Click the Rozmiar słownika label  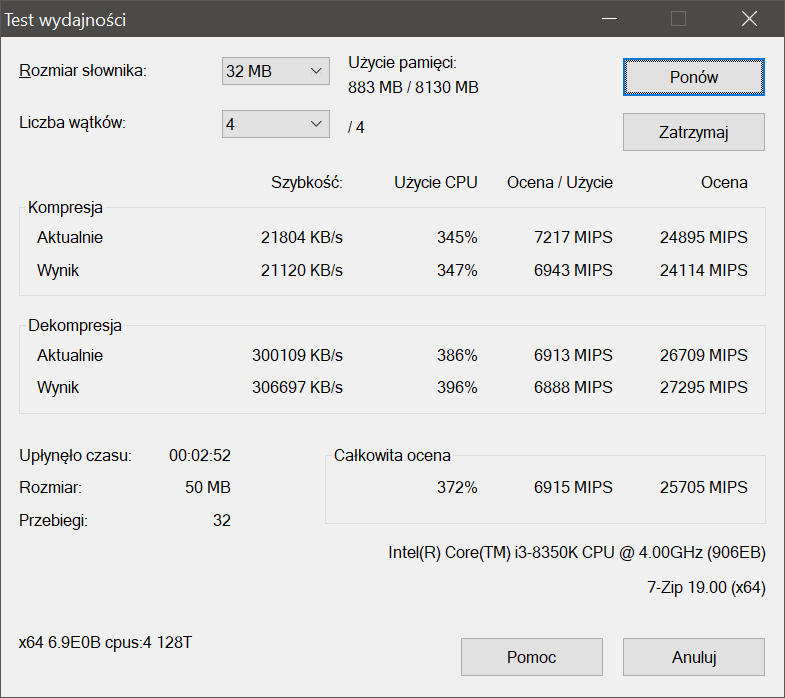pyautogui.click(x=83, y=71)
